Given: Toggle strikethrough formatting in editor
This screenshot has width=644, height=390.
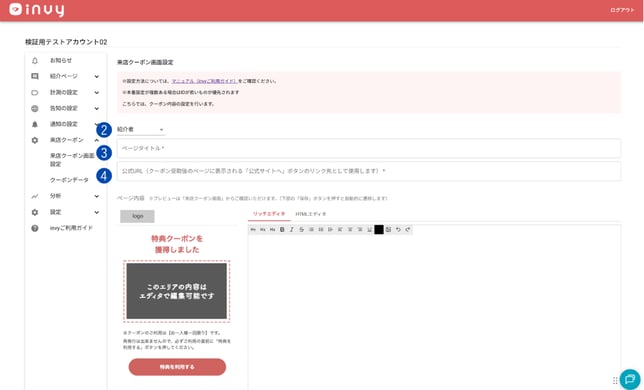Looking at the screenshot, I should pyautogui.click(x=301, y=229).
